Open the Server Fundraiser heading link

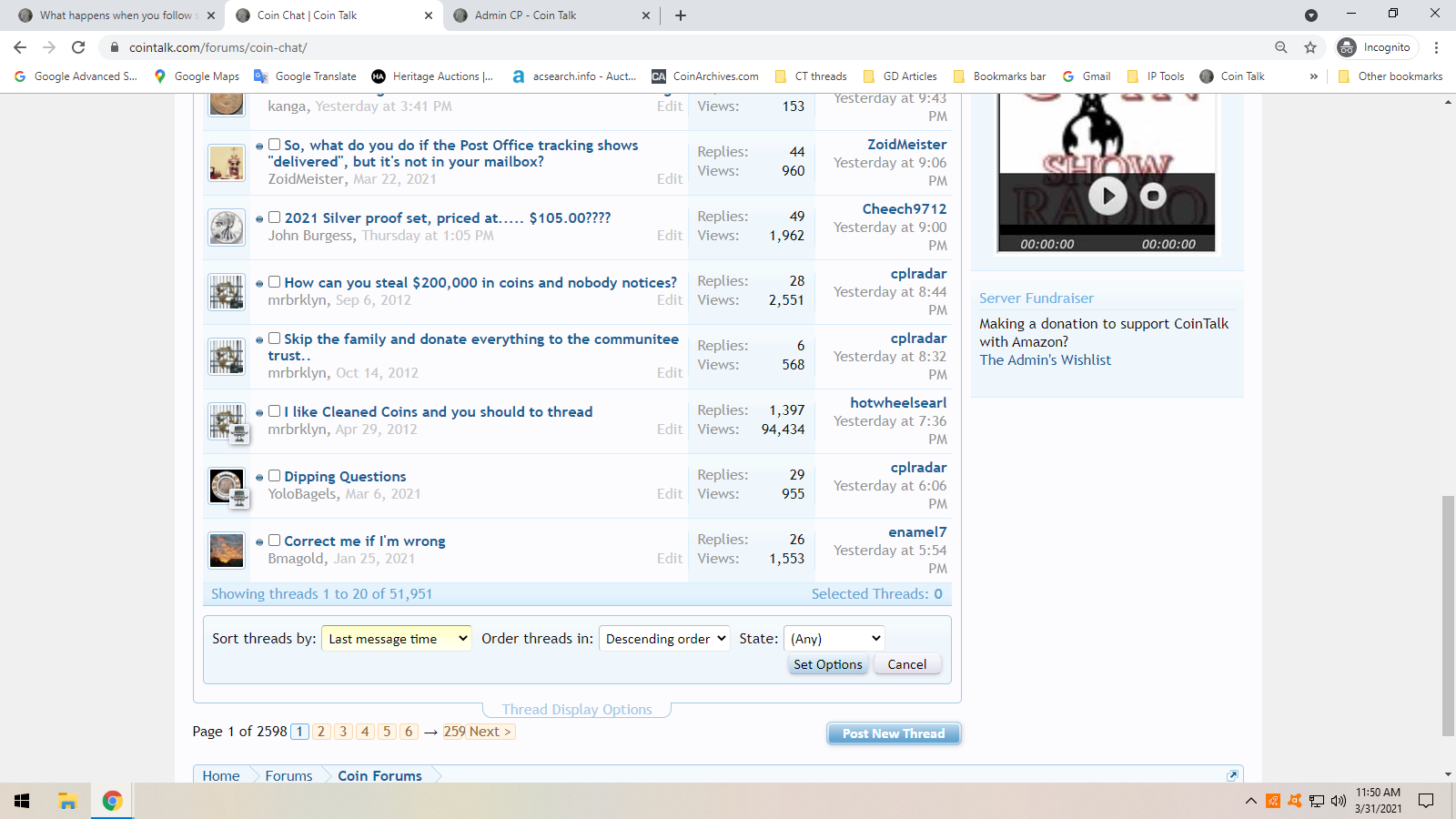tap(1036, 298)
